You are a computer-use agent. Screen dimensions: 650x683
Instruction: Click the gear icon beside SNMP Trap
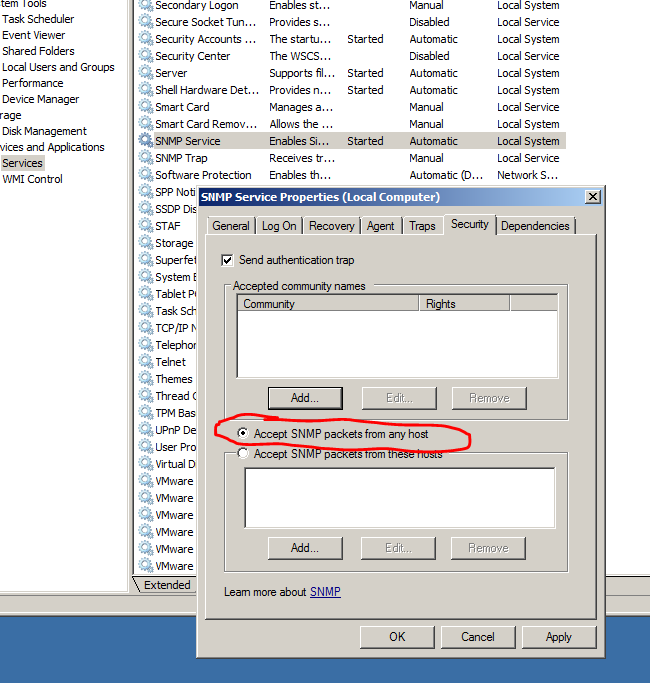146,157
